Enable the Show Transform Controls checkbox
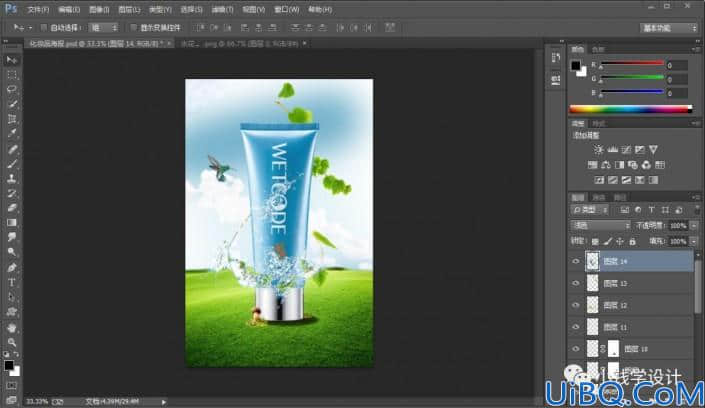This screenshot has height=408, width=705. pos(133,27)
